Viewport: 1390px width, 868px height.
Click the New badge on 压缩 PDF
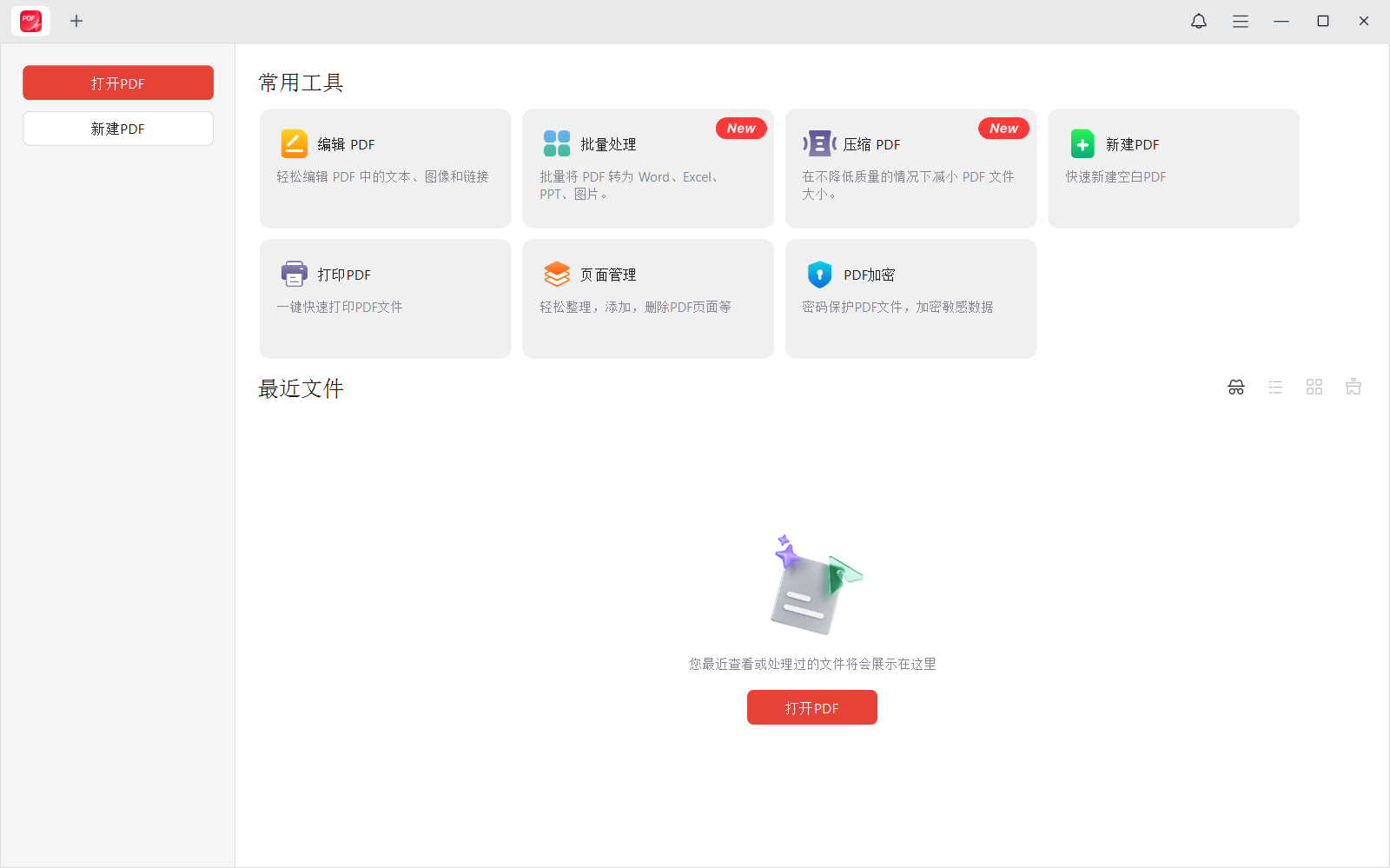1003,128
